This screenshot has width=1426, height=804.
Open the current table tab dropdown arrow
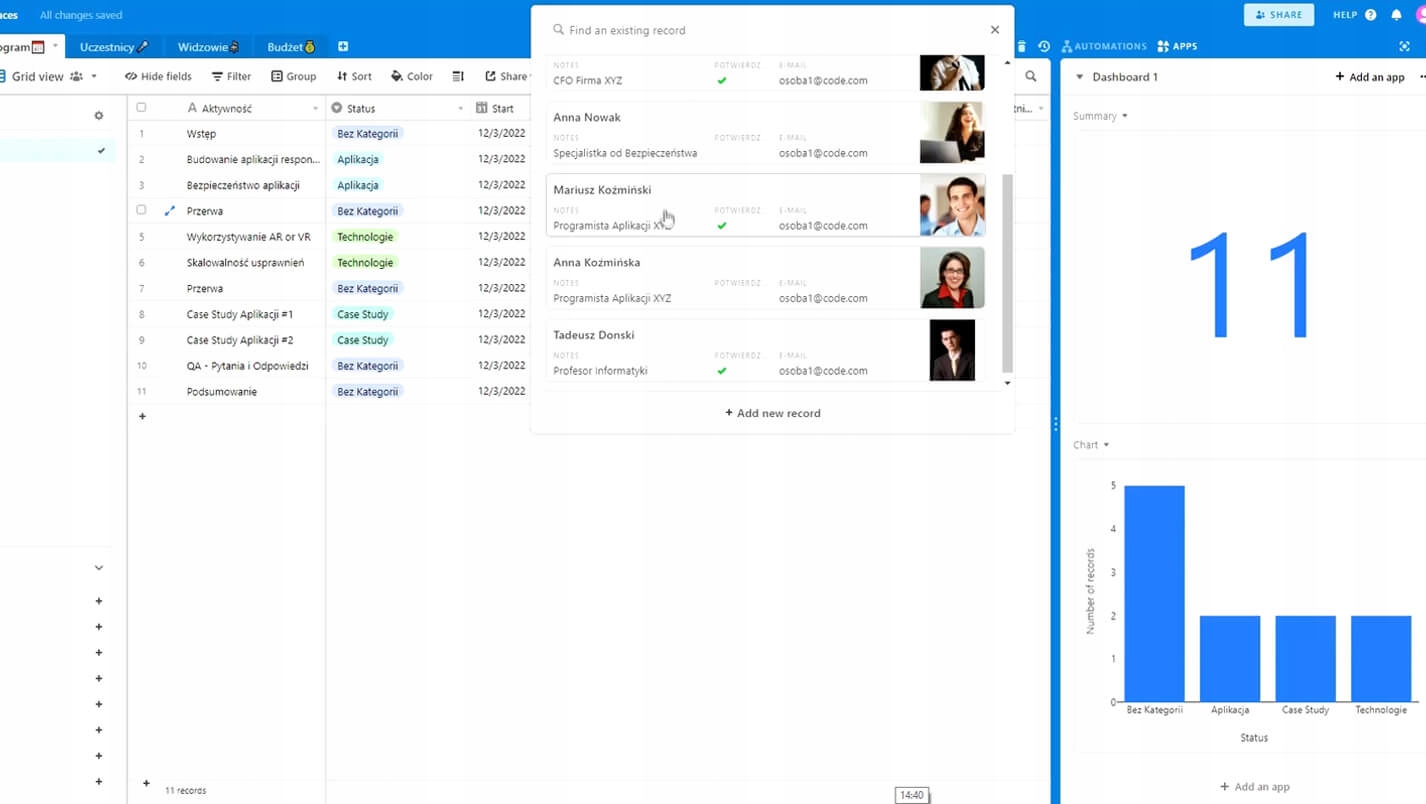(x=56, y=46)
